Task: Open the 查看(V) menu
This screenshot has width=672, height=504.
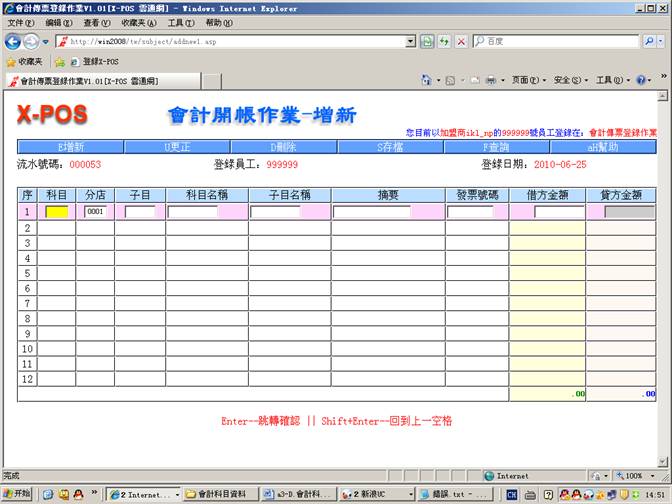Action: pyautogui.click(x=97, y=22)
